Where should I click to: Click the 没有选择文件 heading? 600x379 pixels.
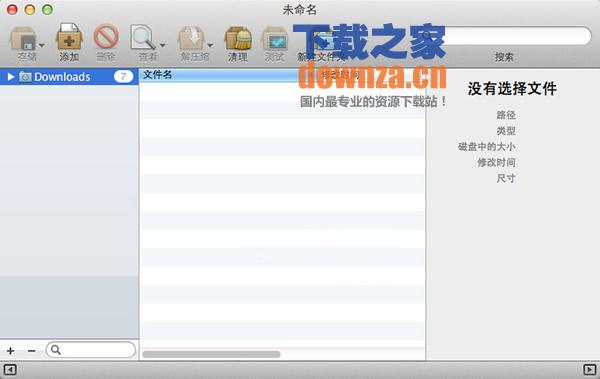coord(512,89)
